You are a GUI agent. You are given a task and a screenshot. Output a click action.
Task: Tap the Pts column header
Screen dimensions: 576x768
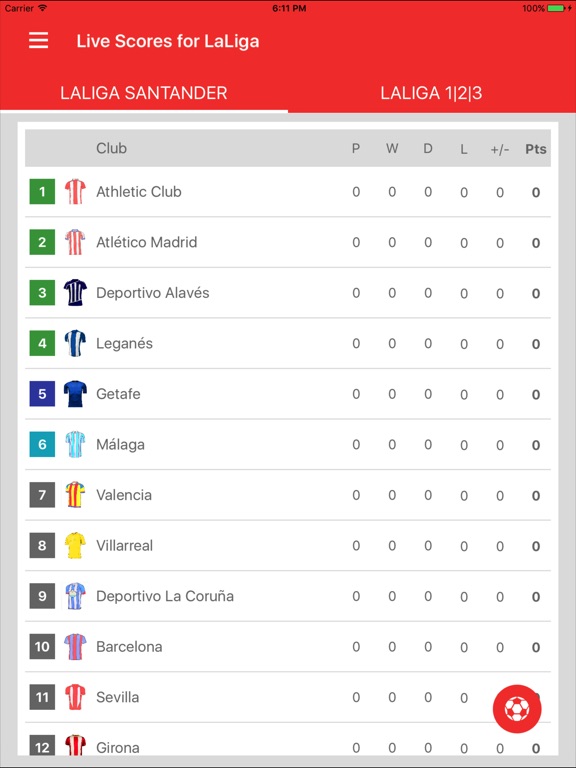pos(535,149)
